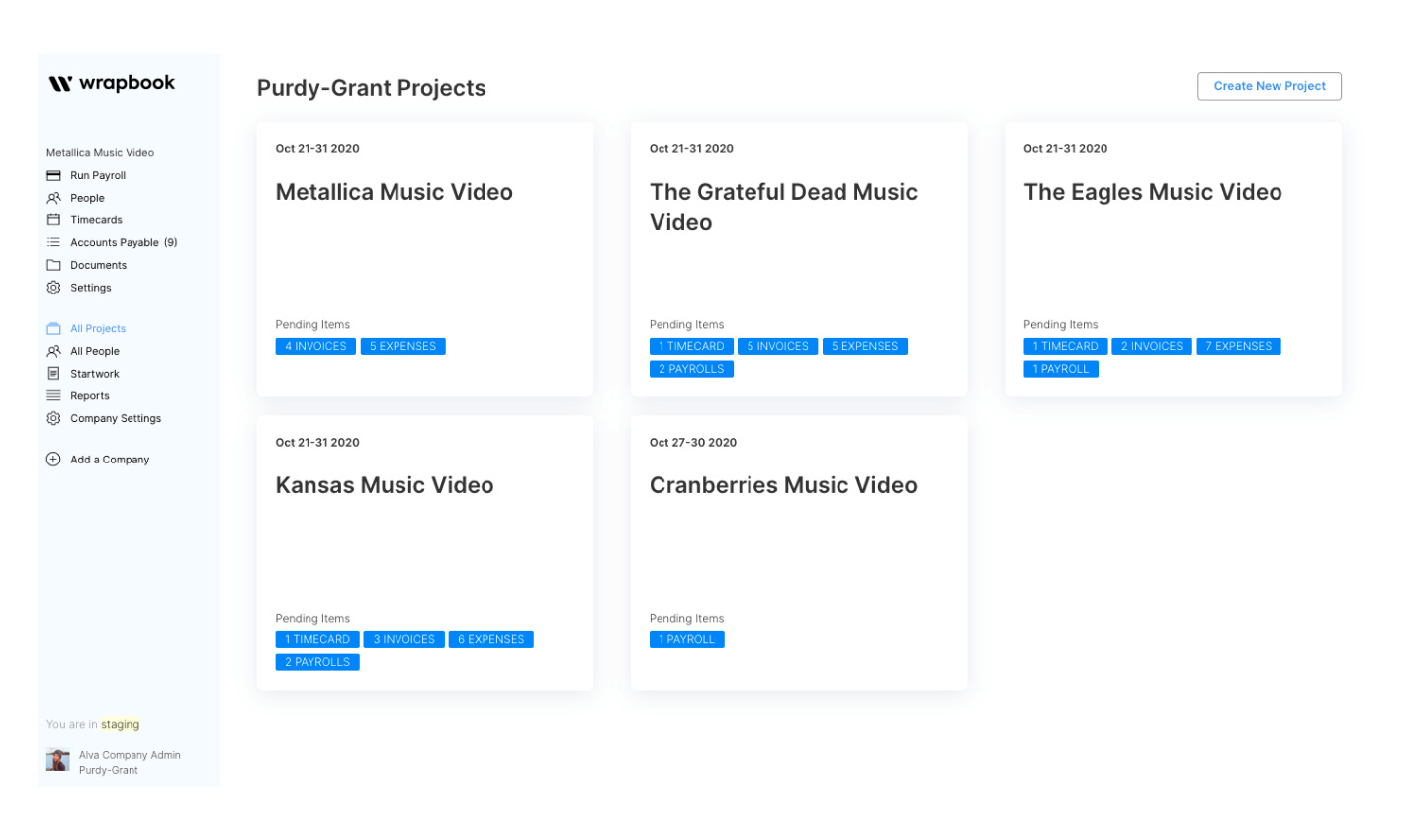
Task: Click the People icon under Metallica Music Video
Action: pos(54,198)
